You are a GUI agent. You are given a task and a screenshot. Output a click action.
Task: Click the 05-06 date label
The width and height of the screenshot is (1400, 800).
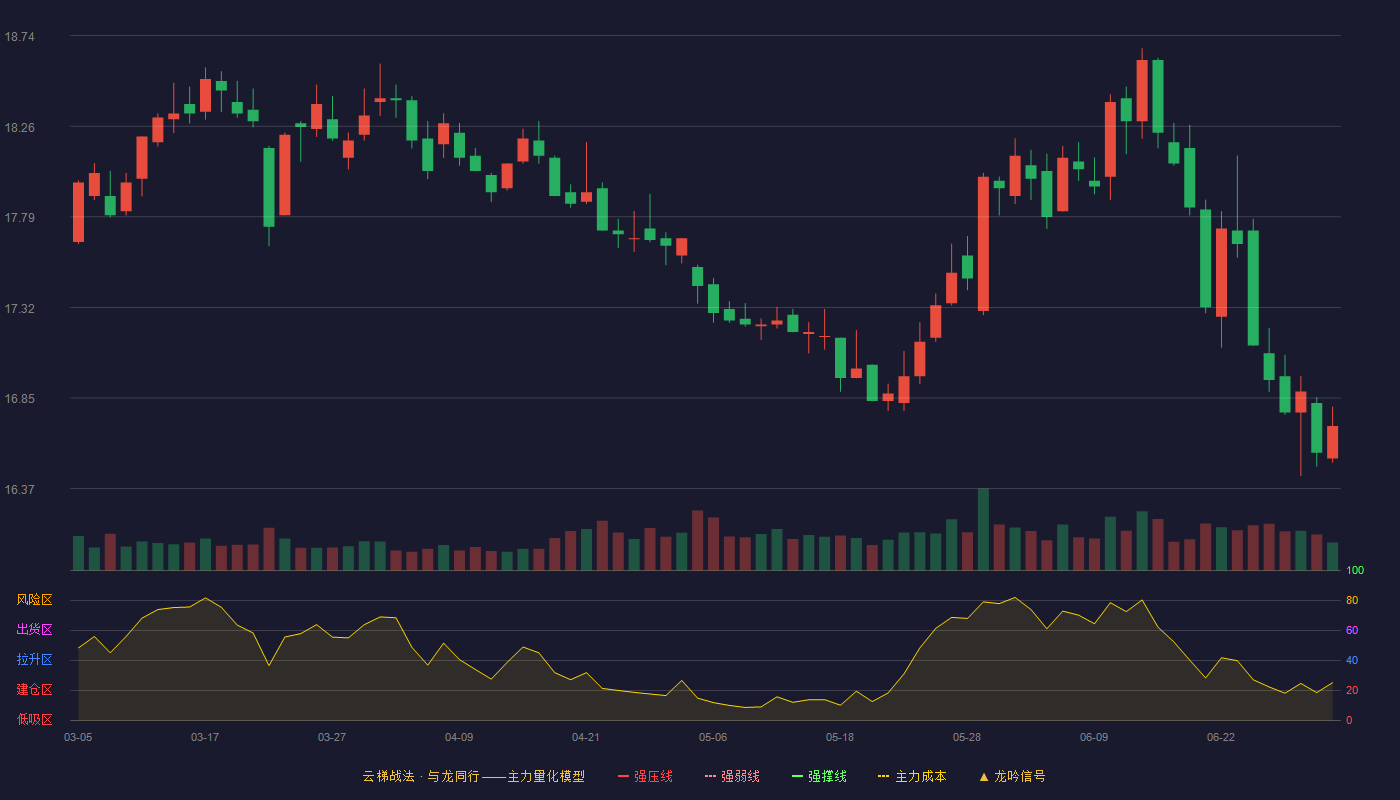pyautogui.click(x=713, y=737)
